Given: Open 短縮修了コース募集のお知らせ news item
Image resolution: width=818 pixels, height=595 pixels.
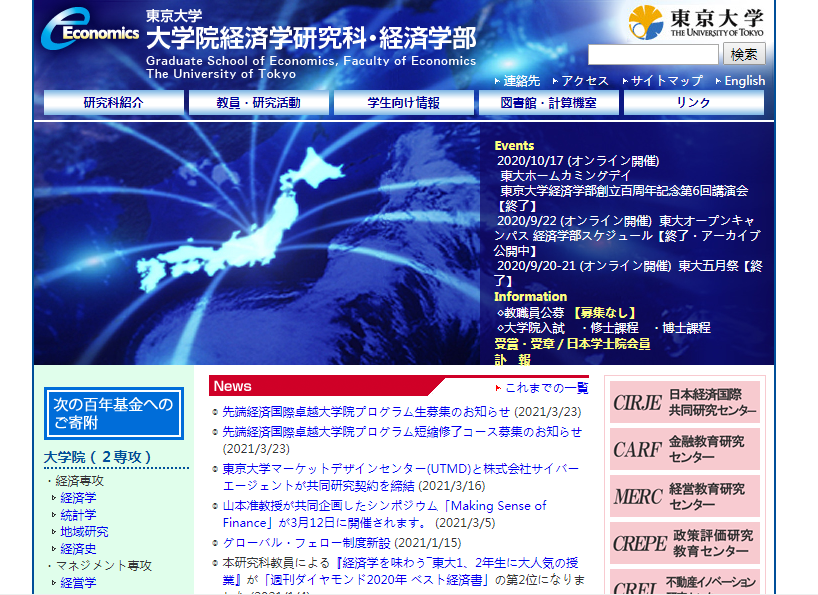Looking at the screenshot, I should [x=402, y=432].
